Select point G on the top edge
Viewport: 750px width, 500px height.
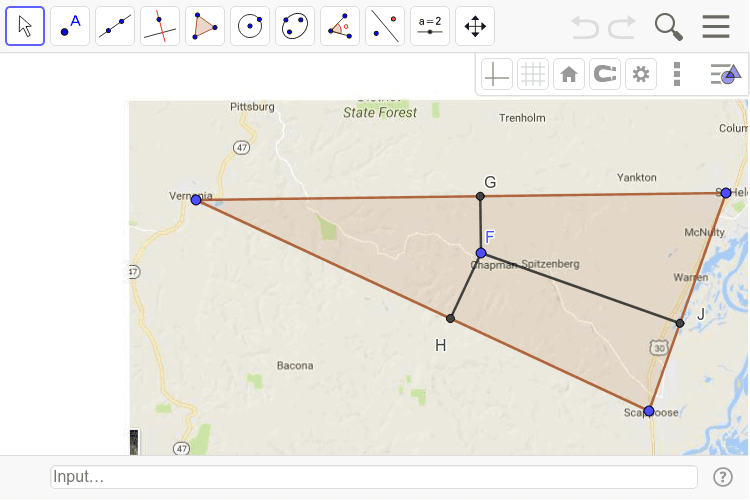coord(480,196)
